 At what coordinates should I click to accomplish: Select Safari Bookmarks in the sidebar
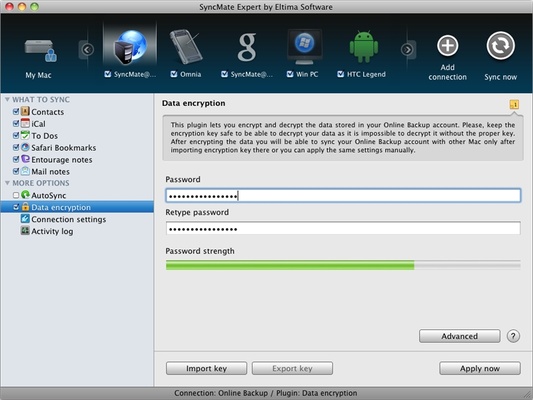click(64, 148)
